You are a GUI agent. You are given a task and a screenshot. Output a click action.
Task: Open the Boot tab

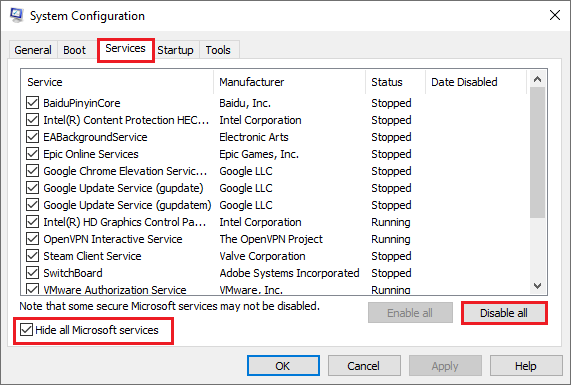tap(74, 50)
